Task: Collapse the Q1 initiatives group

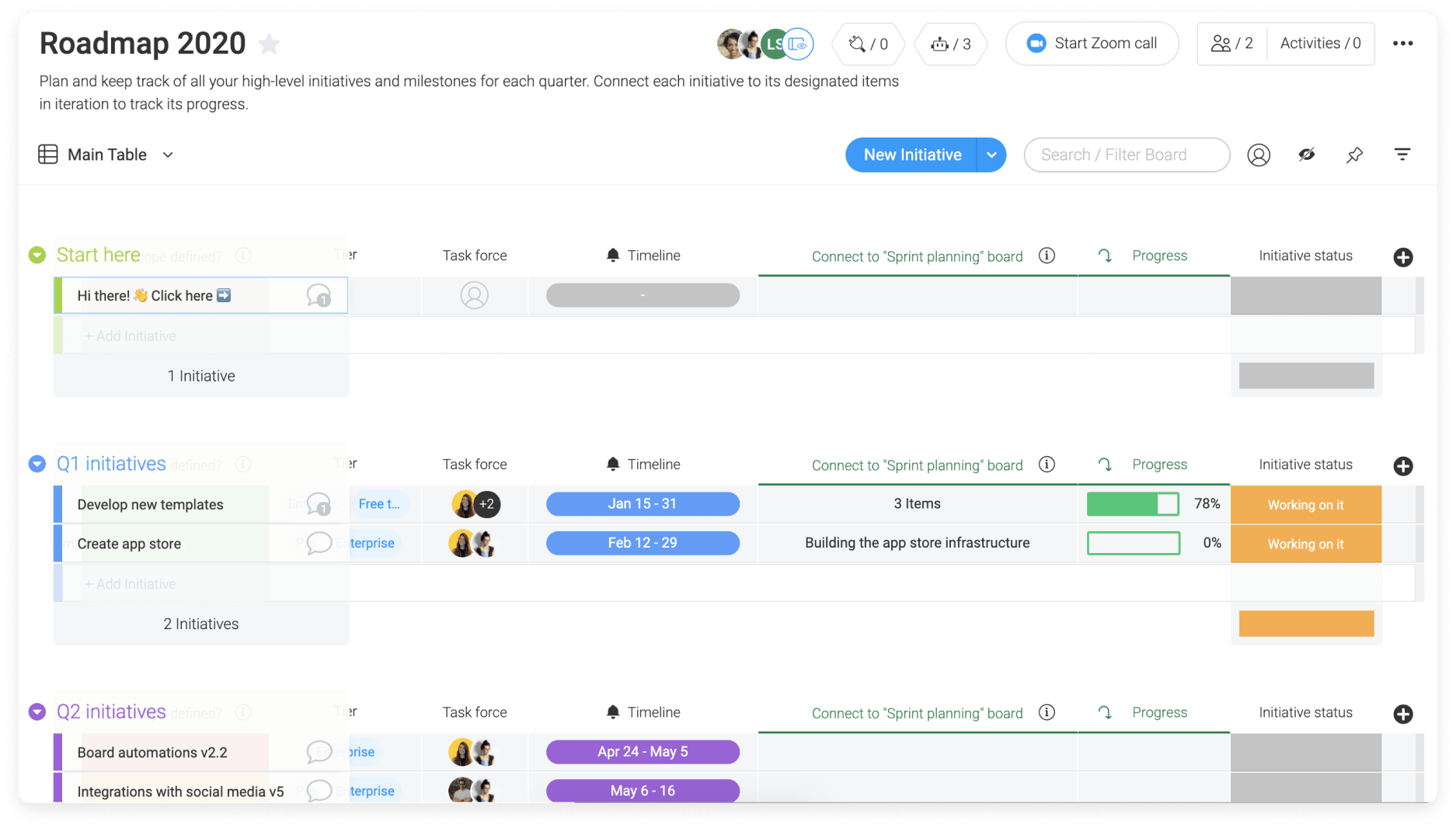Action: pos(37,464)
